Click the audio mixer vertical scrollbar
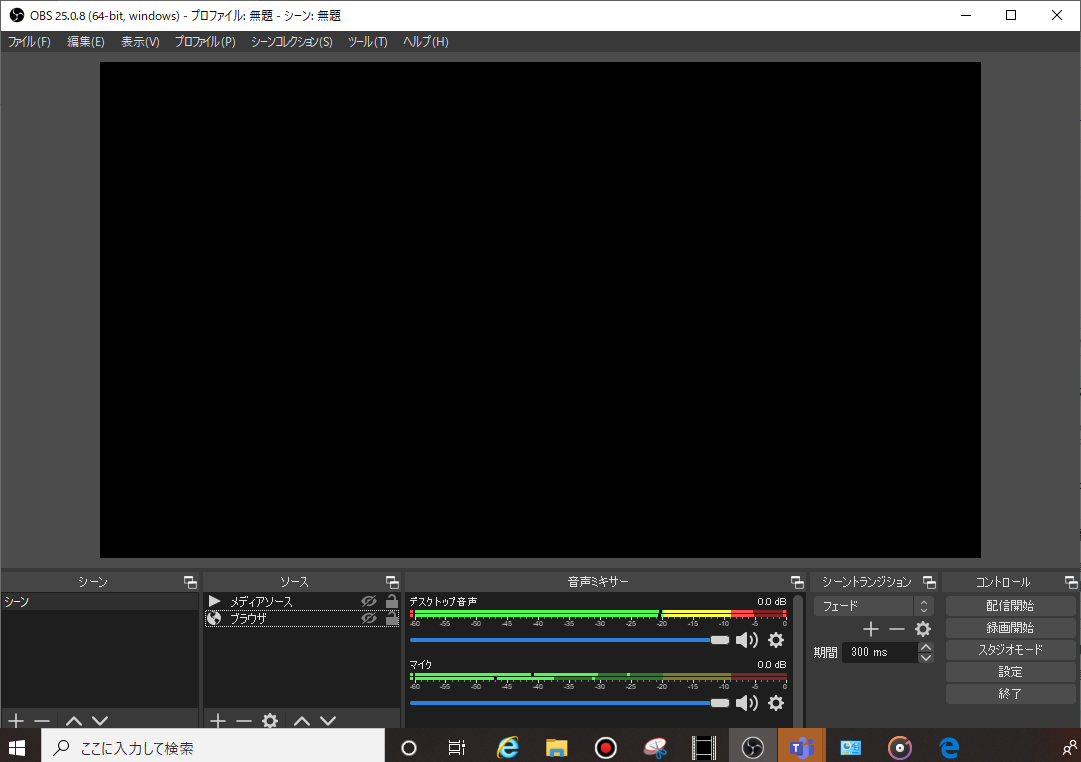The image size is (1081, 762). (x=798, y=661)
